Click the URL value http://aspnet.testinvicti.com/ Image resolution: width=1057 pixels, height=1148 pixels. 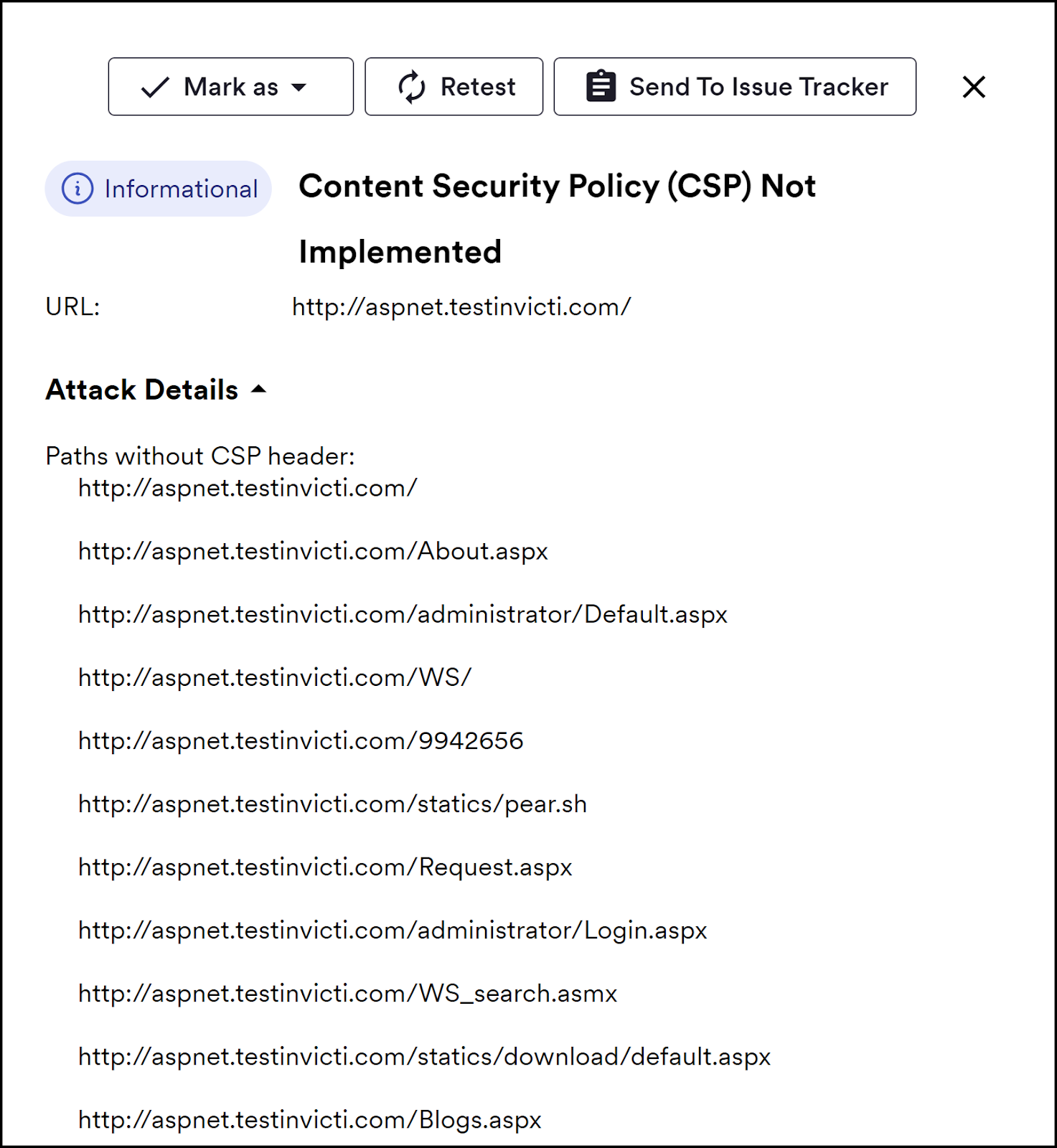point(461,307)
